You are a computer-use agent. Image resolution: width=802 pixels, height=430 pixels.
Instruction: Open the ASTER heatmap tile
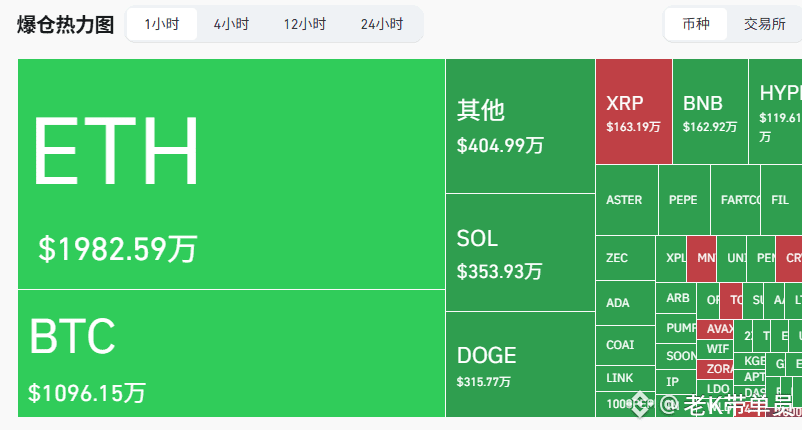coord(627,200)
